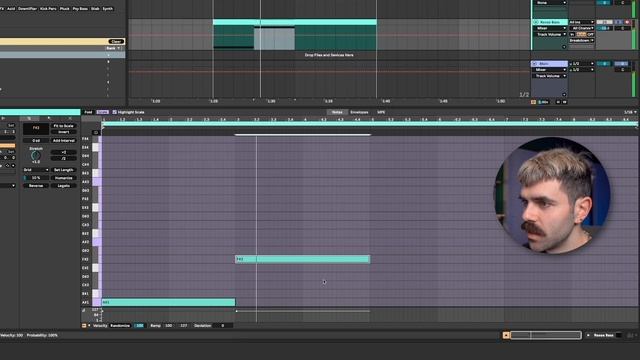Toggle the velocity lane fold icon
Image resolution: width=640 pixels, height=360 pixels.
[84, 326]
